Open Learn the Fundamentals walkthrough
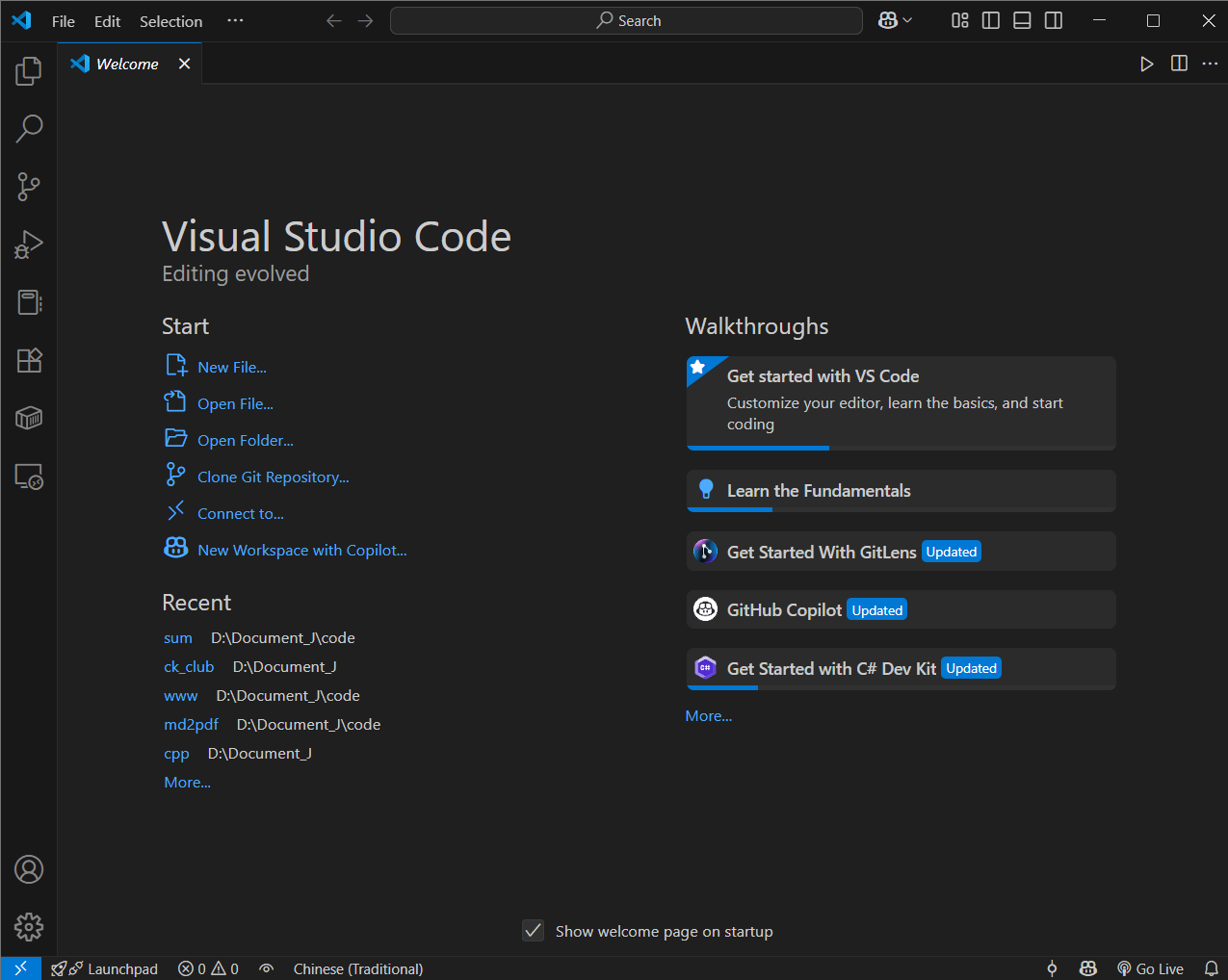 901,491
